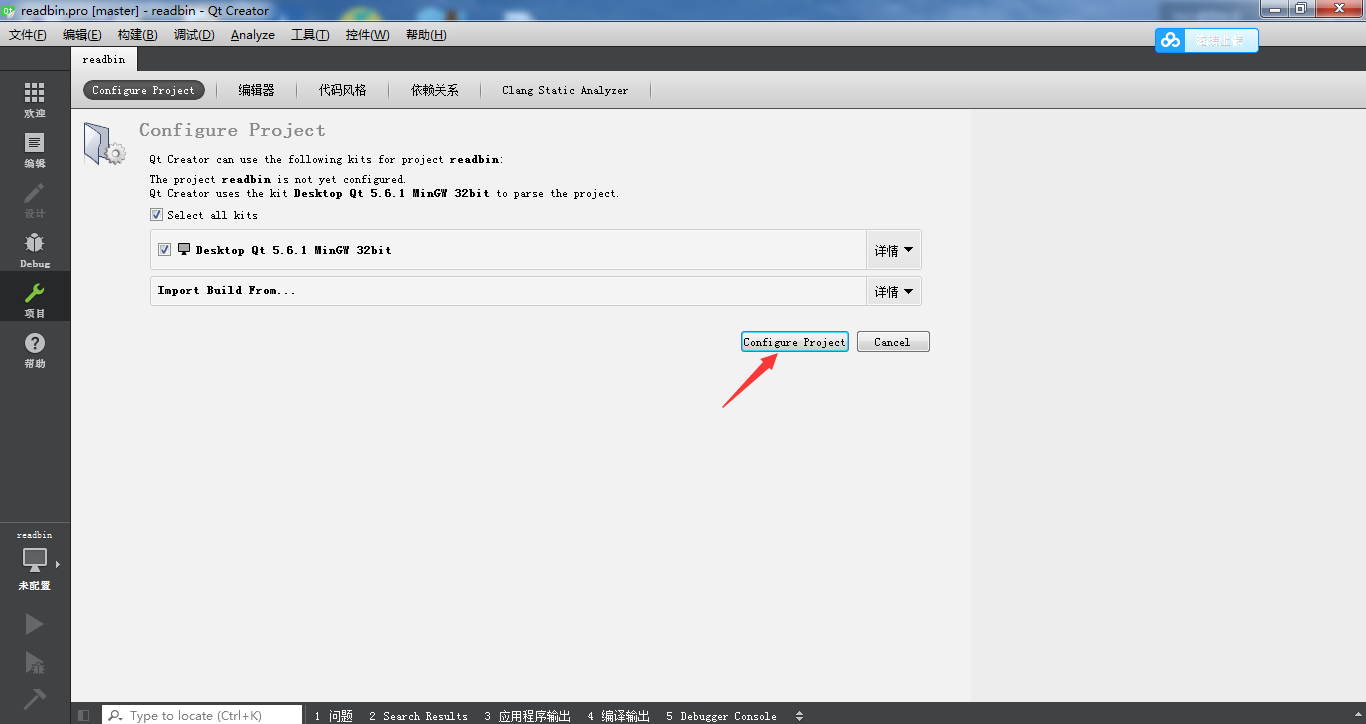Open Help mode (帮助)
Image resolution: width=1366 pixels, height=724 pixels.
click(35, 349)
